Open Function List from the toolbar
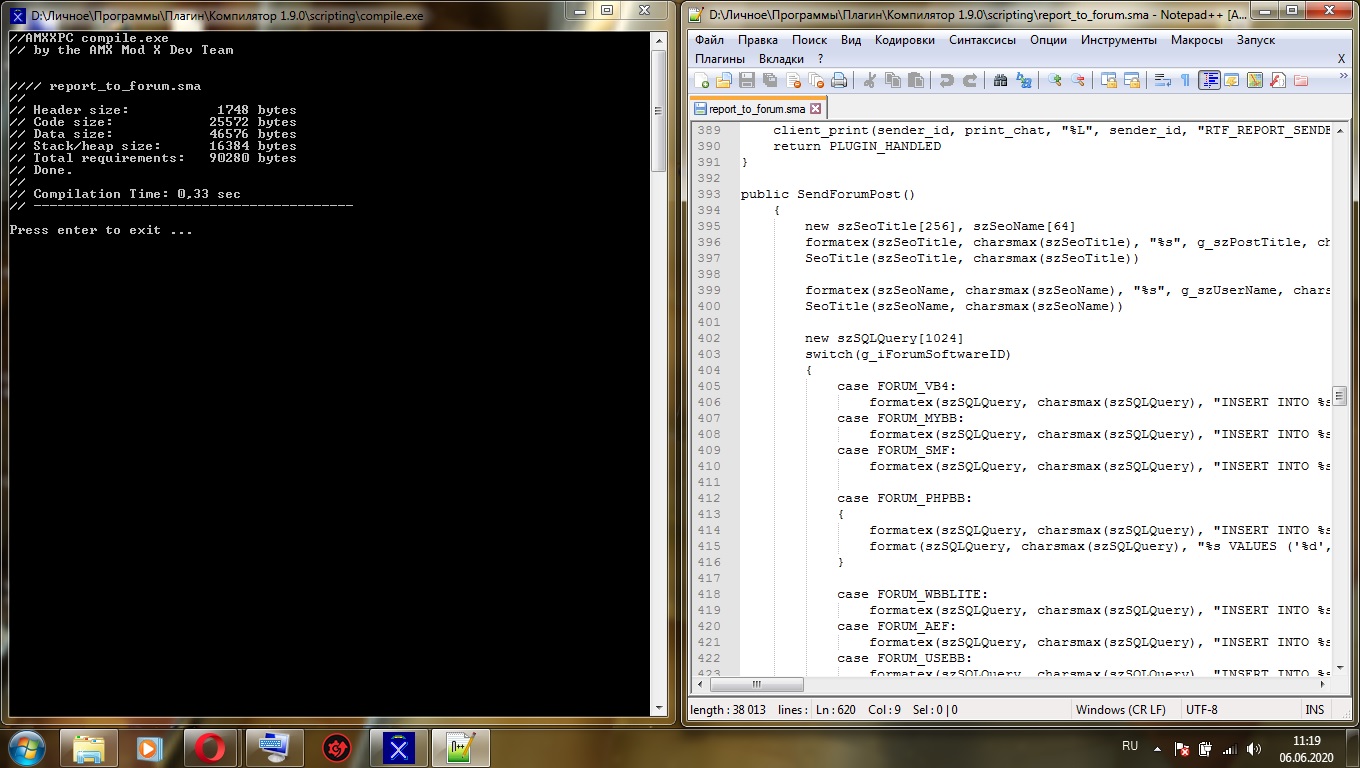The height and width of the screenshot is (768, 1360). [x=1278, y=81]
